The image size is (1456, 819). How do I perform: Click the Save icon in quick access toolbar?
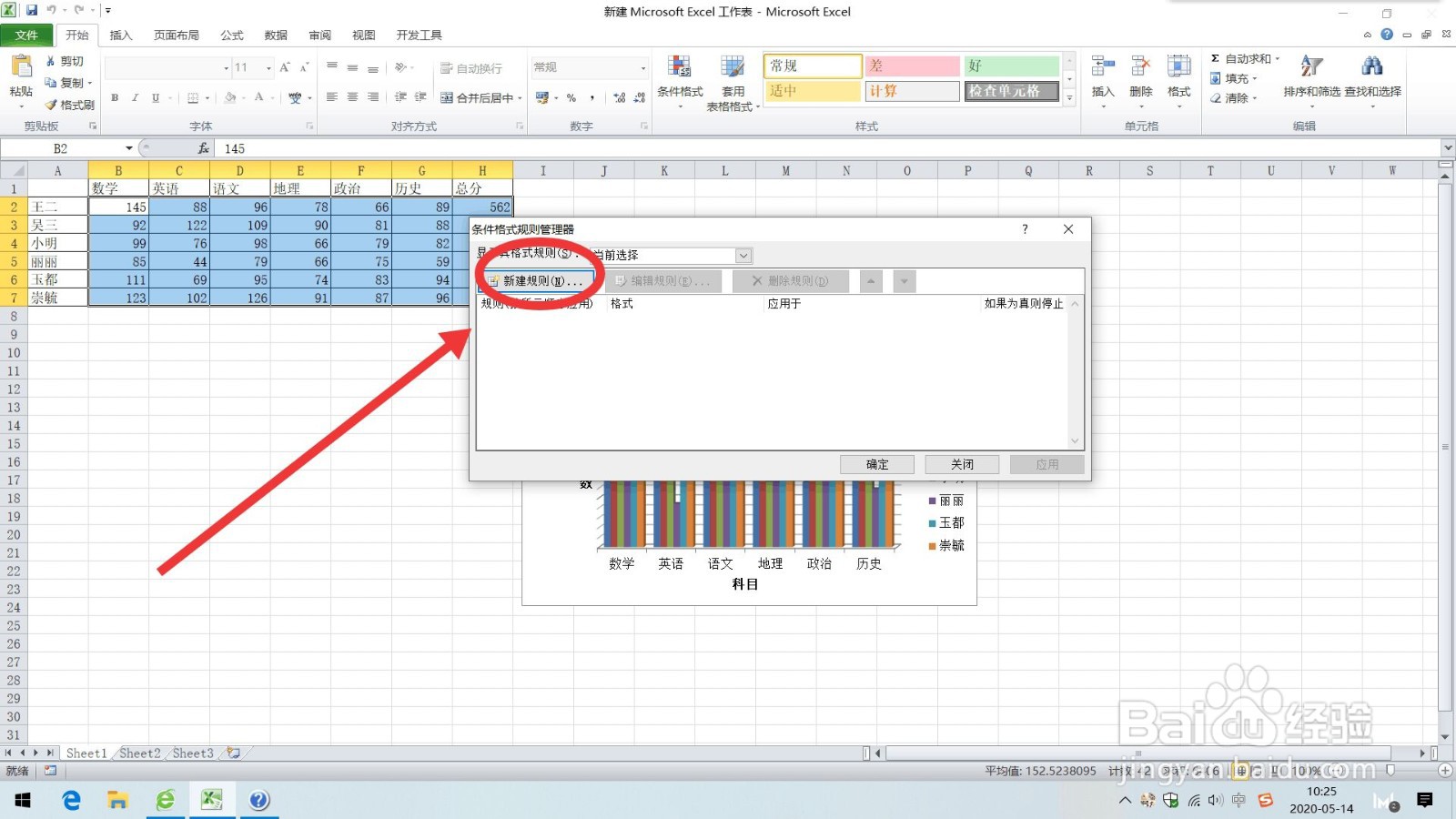coord(32,11)
